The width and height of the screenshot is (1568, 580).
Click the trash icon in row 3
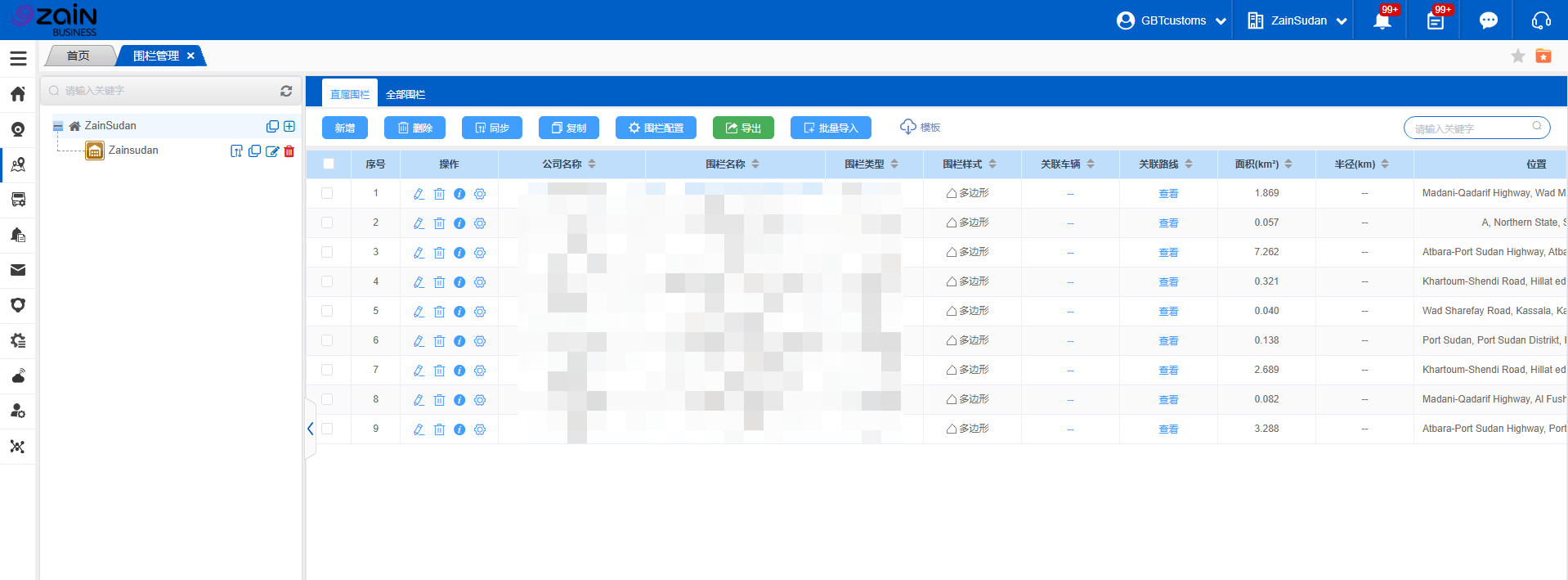click(x=439, y=253)
